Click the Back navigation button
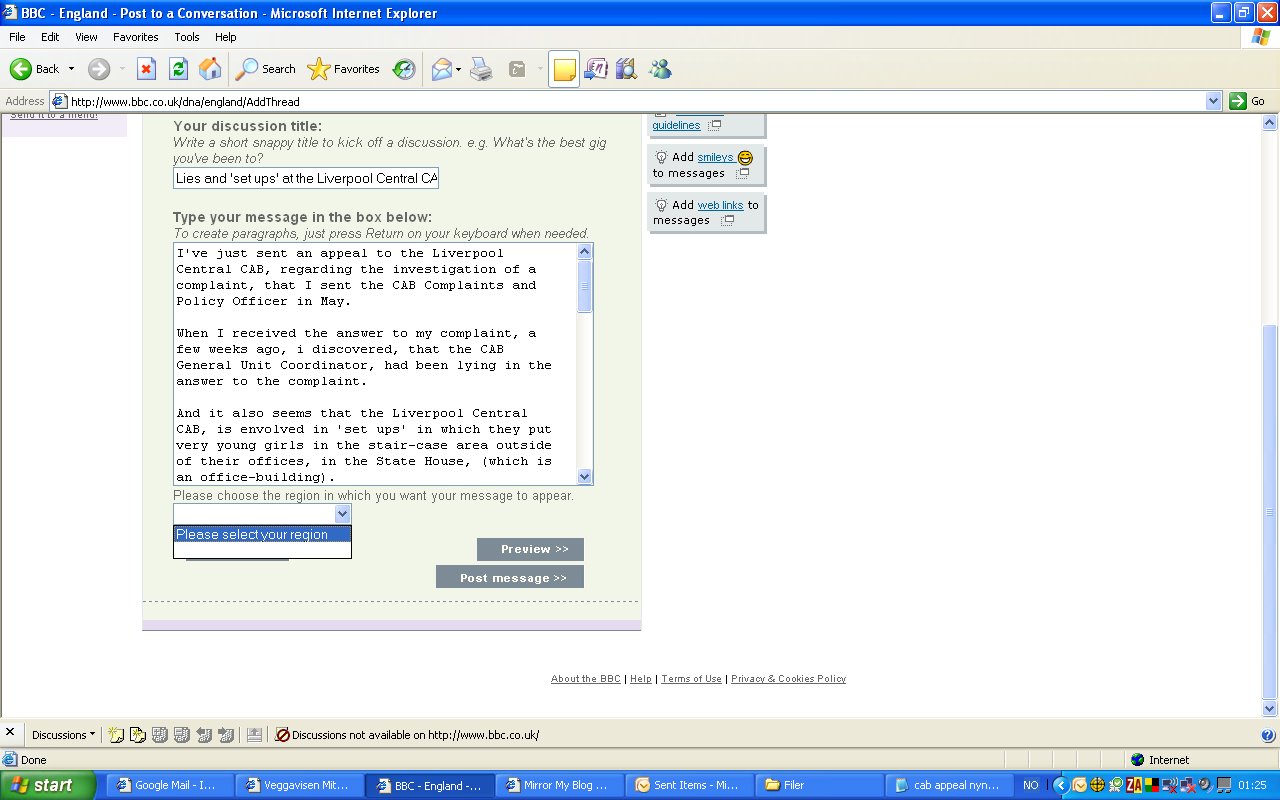Viewport: 1280px width, 800px height. click(35, 69)
